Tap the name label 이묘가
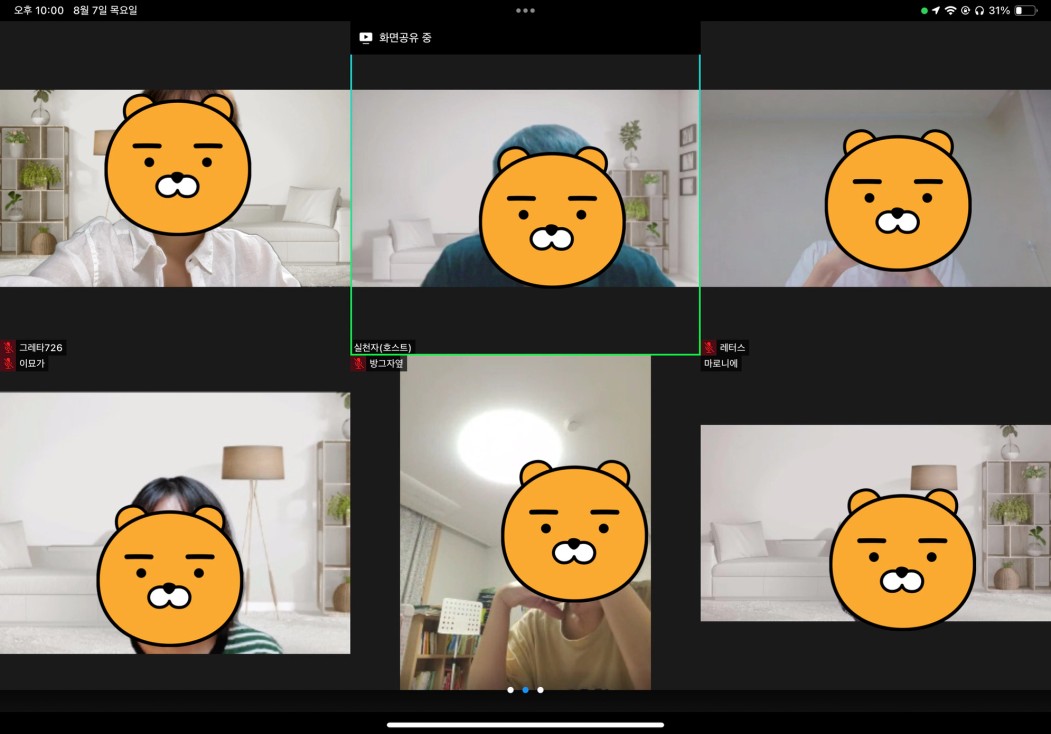The width and height of the screenshot is (1051, 734). tap(32, 363)
